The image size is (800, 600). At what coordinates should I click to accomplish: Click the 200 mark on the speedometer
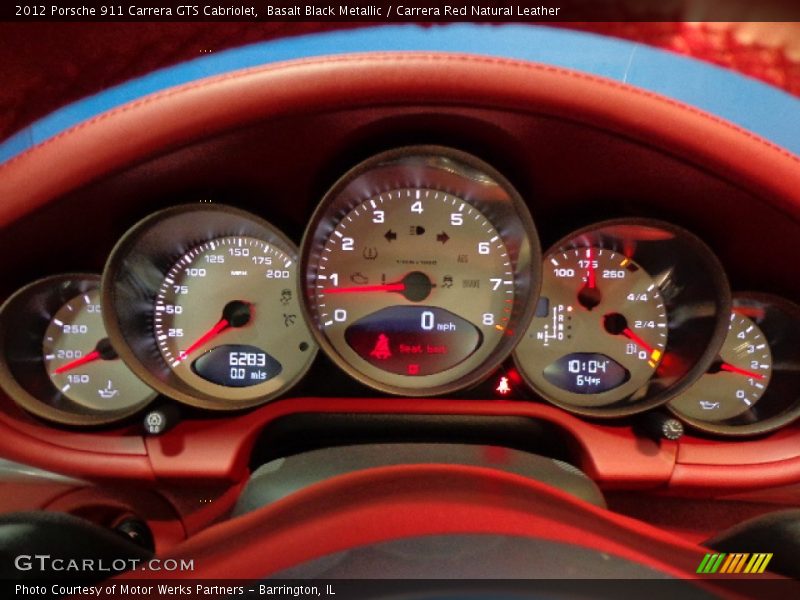(x=278, y=274)
